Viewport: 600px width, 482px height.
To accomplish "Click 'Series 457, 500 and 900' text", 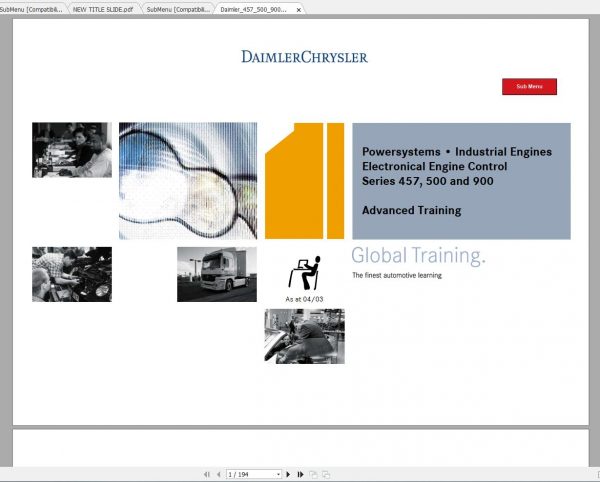I will pos(427,181).
